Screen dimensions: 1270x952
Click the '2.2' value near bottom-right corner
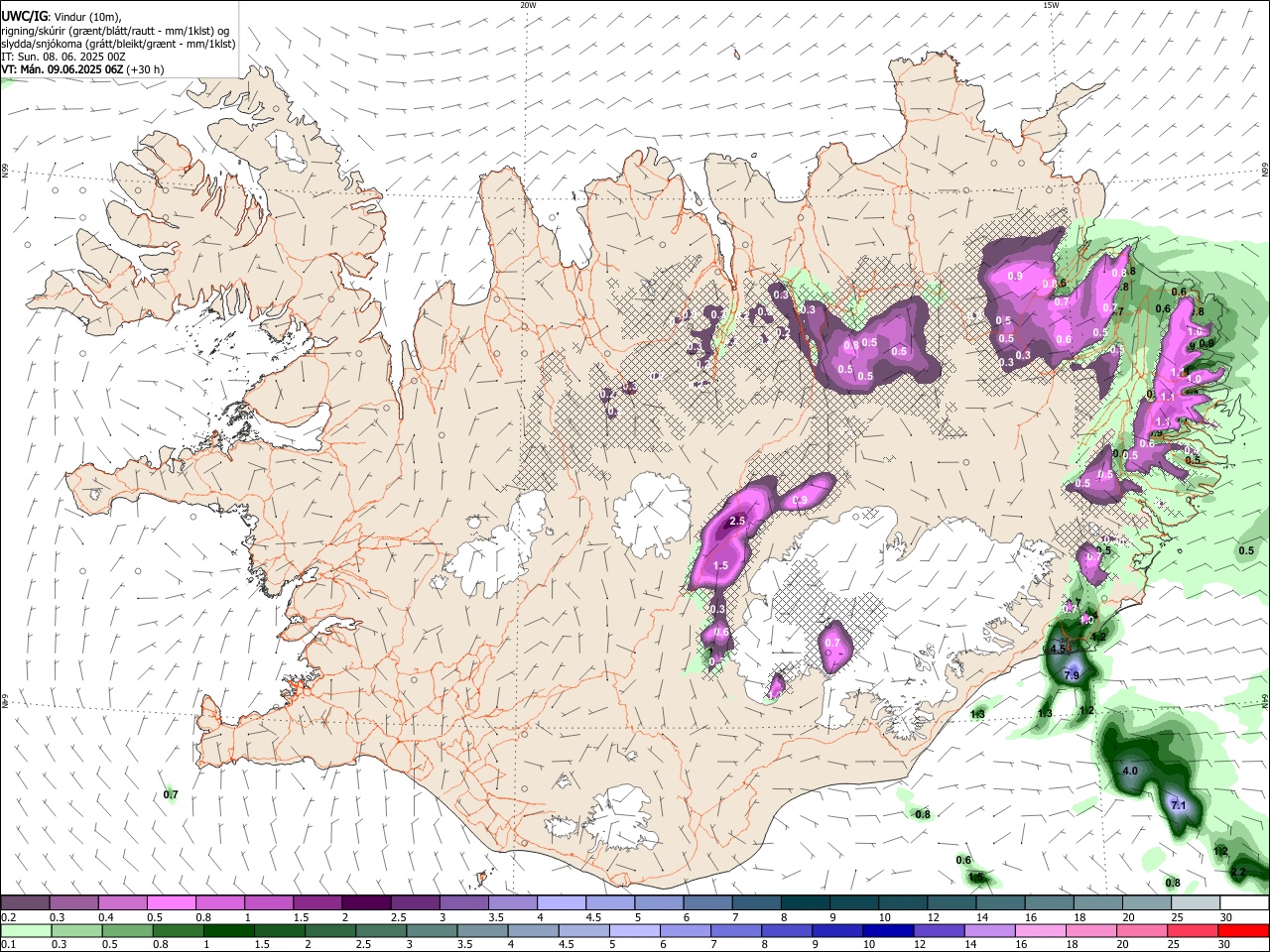(x=1238, y=873)
